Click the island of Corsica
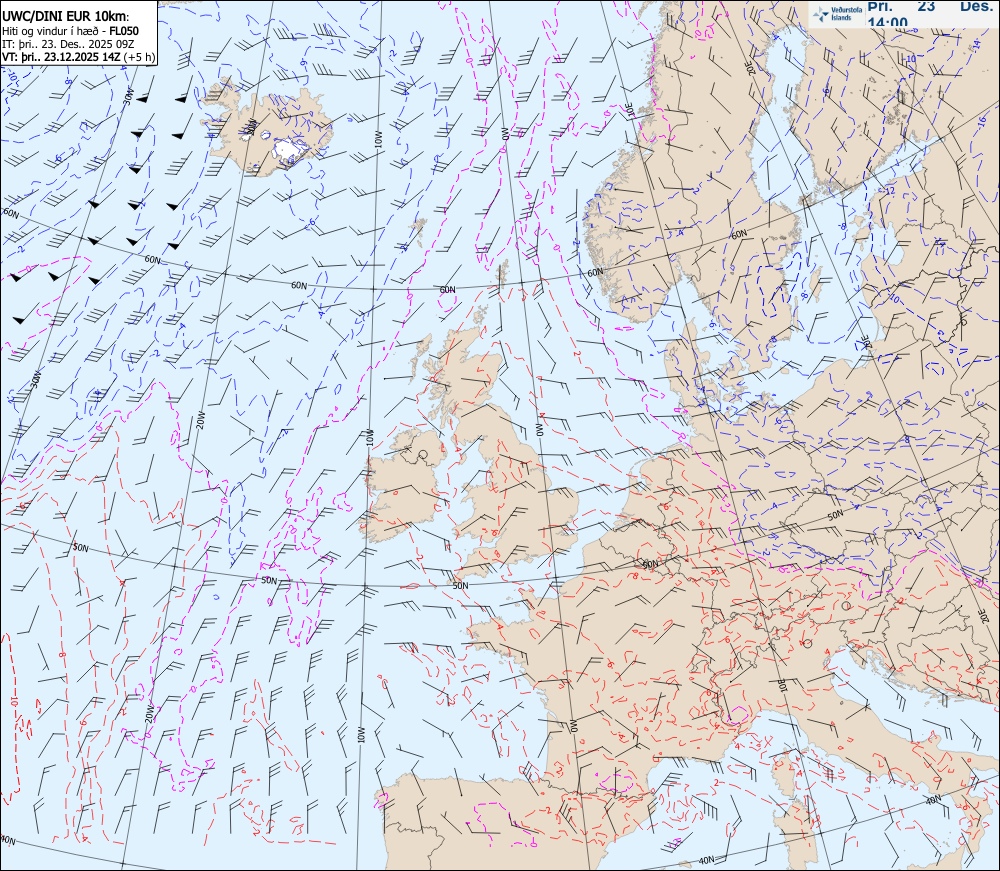The width and height of the screenshot is (1000, 871). tap(782, 772)
